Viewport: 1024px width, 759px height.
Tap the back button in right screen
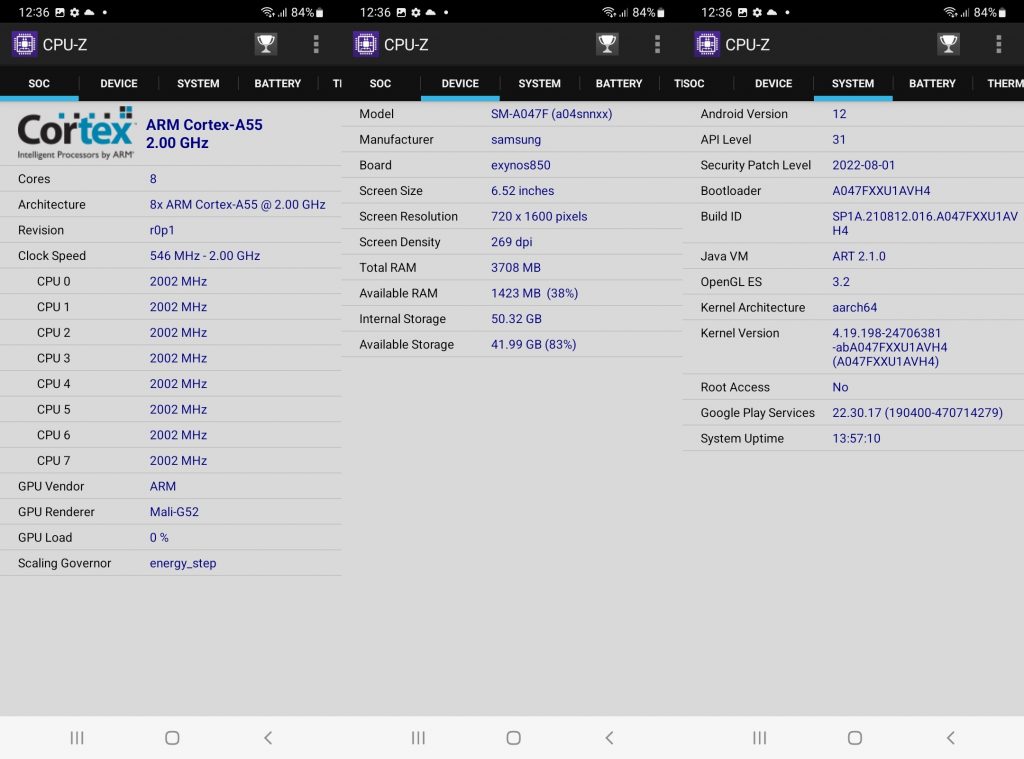(950, 737)
